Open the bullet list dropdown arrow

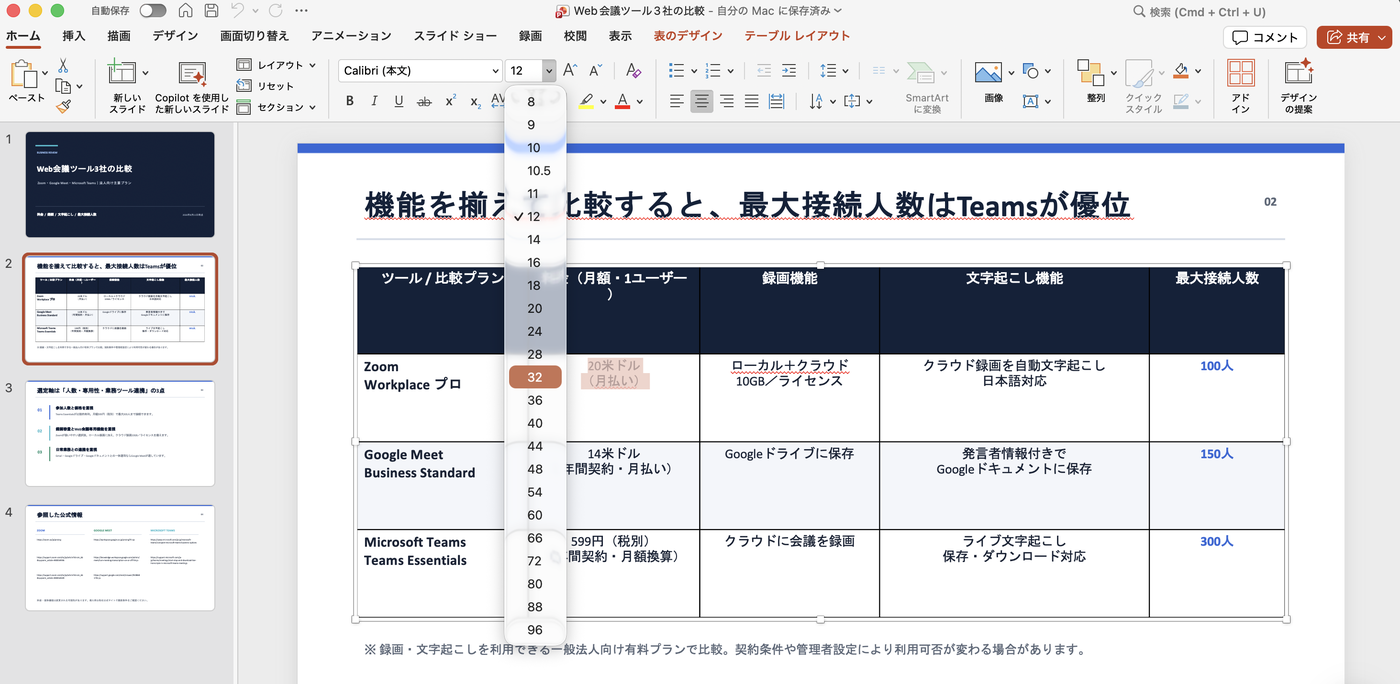[692, 70]
